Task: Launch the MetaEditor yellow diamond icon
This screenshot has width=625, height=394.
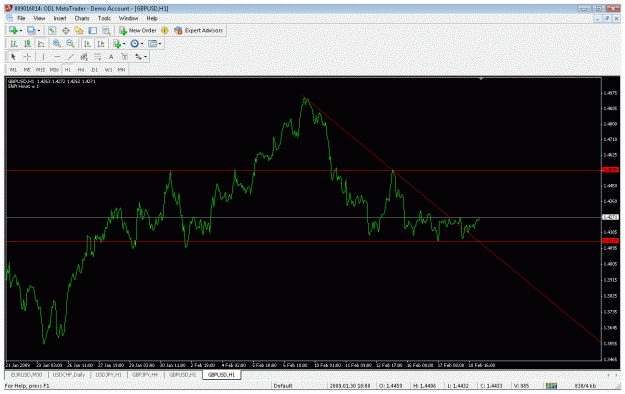Action: click(165, 31)
